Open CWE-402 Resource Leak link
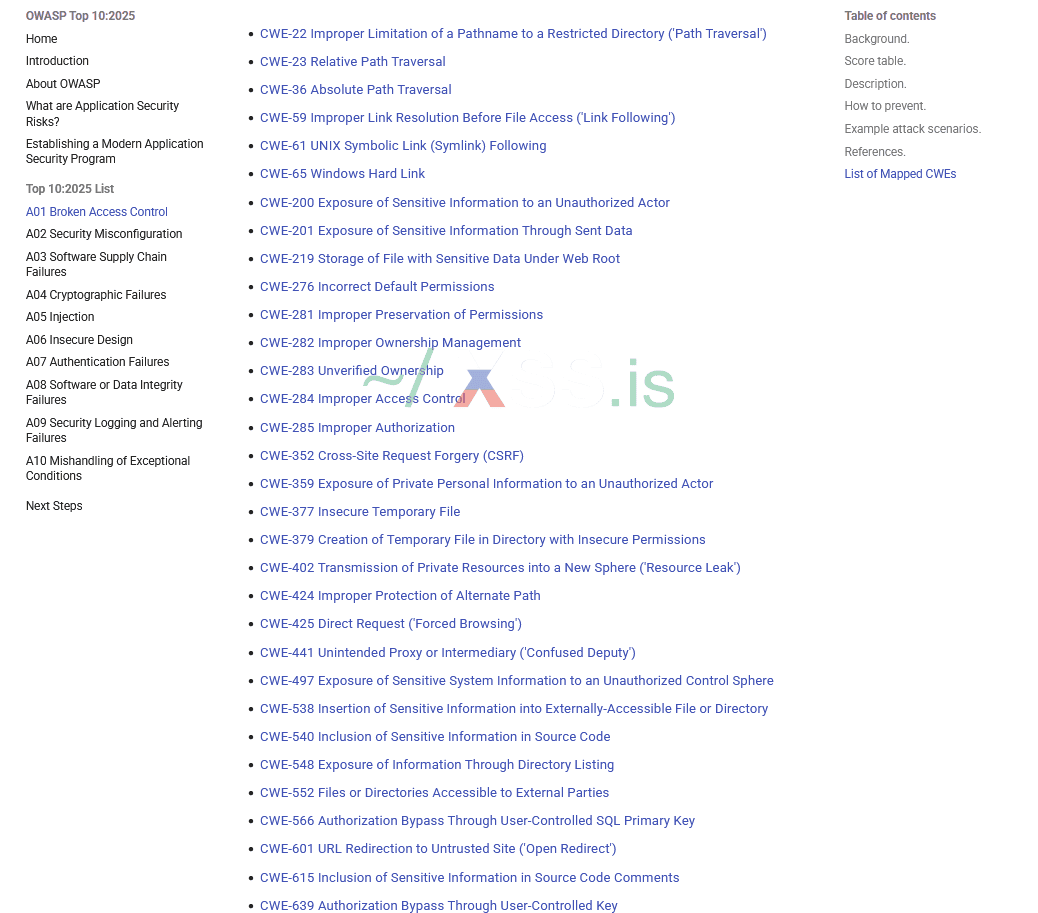This screenshot has width=1038, height=913. tap(500, 568)
